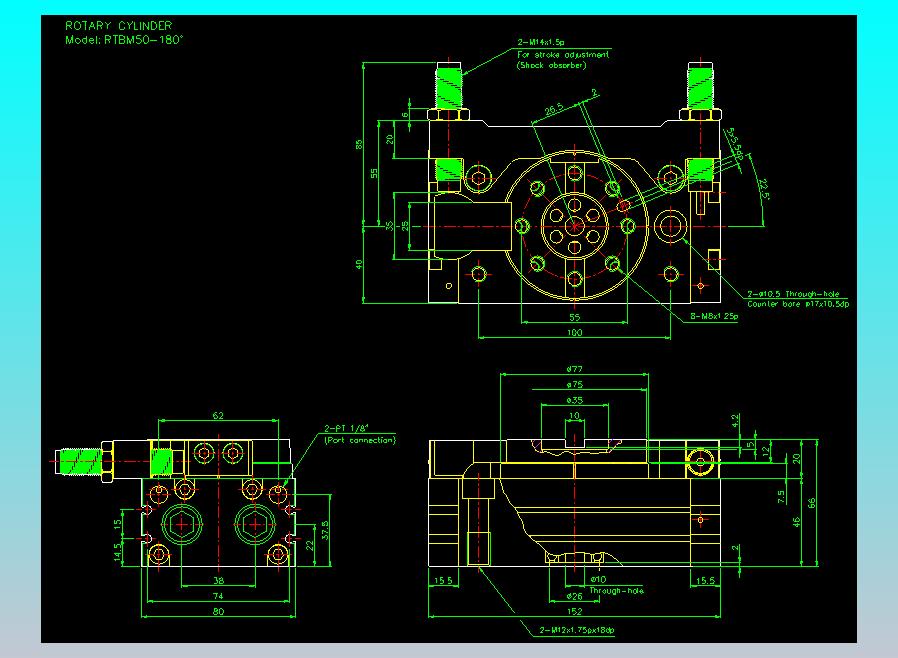898x658 pixels.
Task: Click the "7.5" dimension value
Action: click(x=780, y=497)
